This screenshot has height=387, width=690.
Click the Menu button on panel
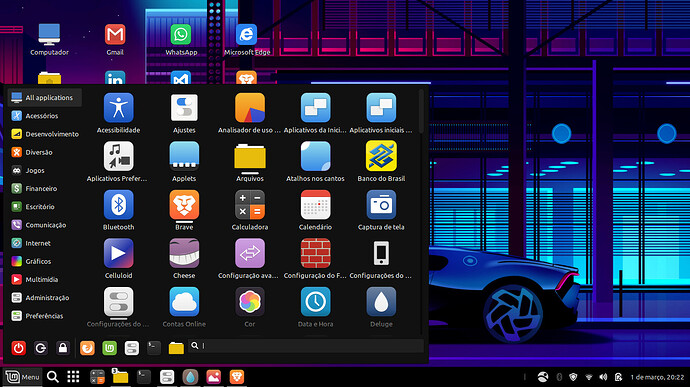(x=23, y=377)
